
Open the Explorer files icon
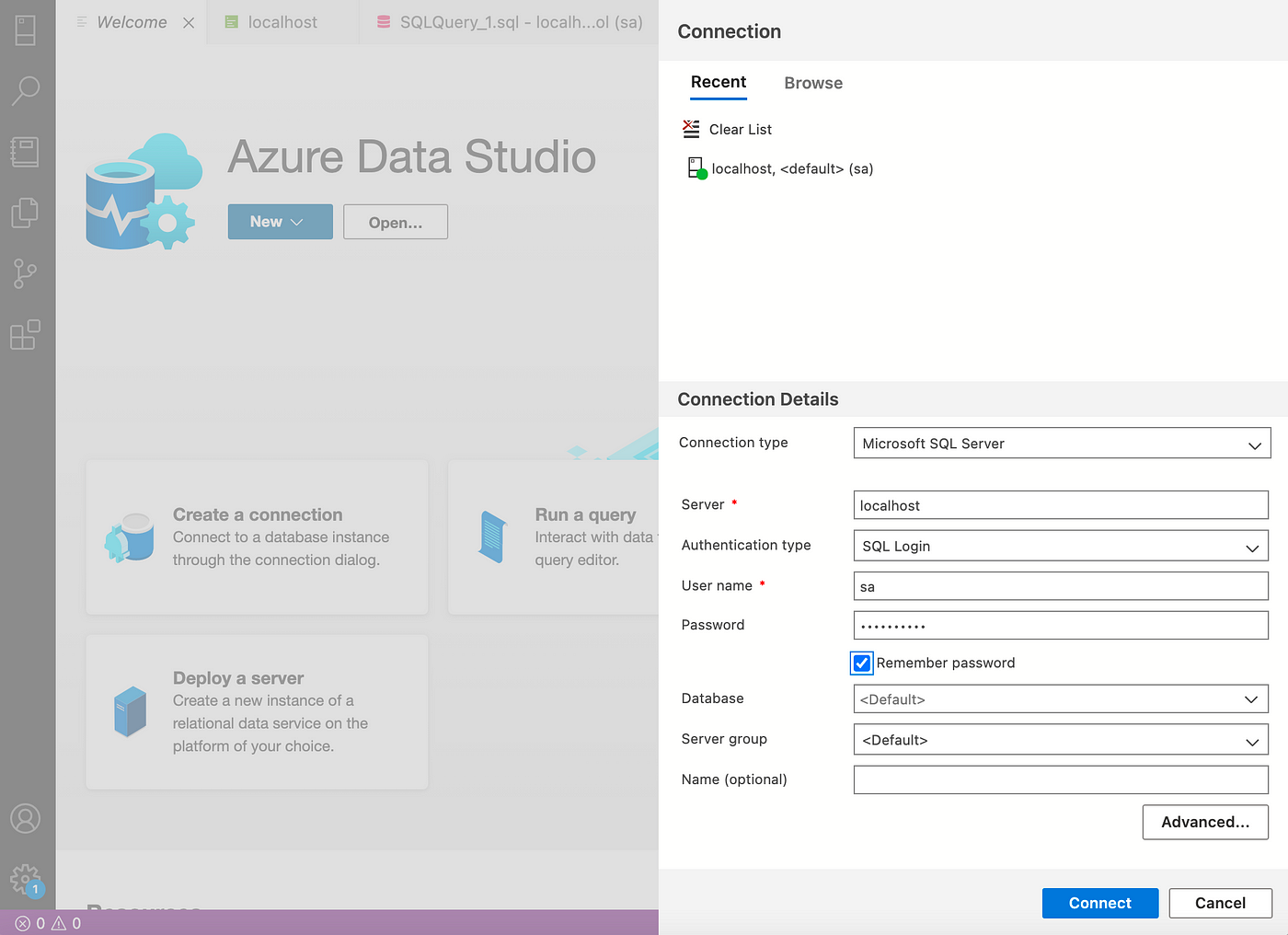click(25, 213)
